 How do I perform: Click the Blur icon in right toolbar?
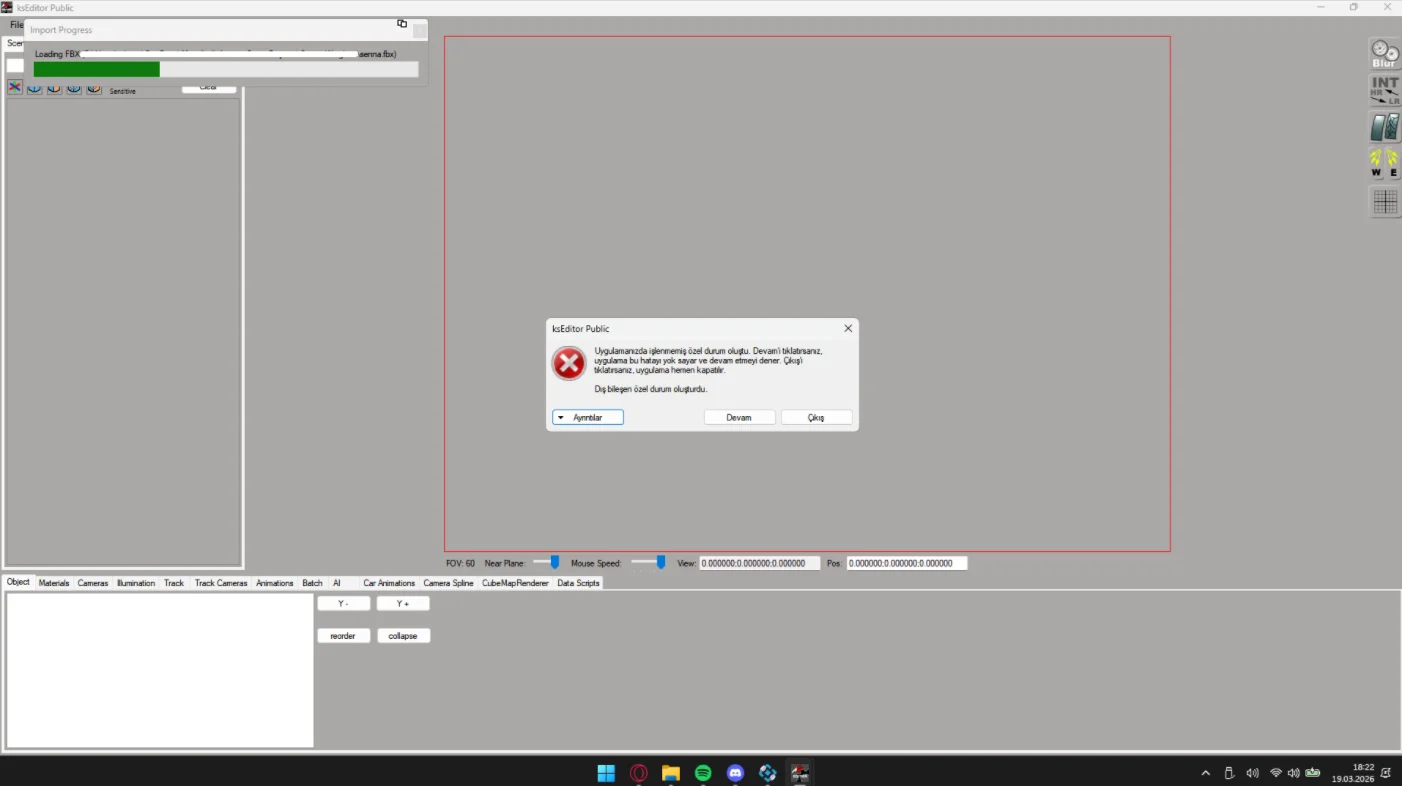(x=1385, y=54)
